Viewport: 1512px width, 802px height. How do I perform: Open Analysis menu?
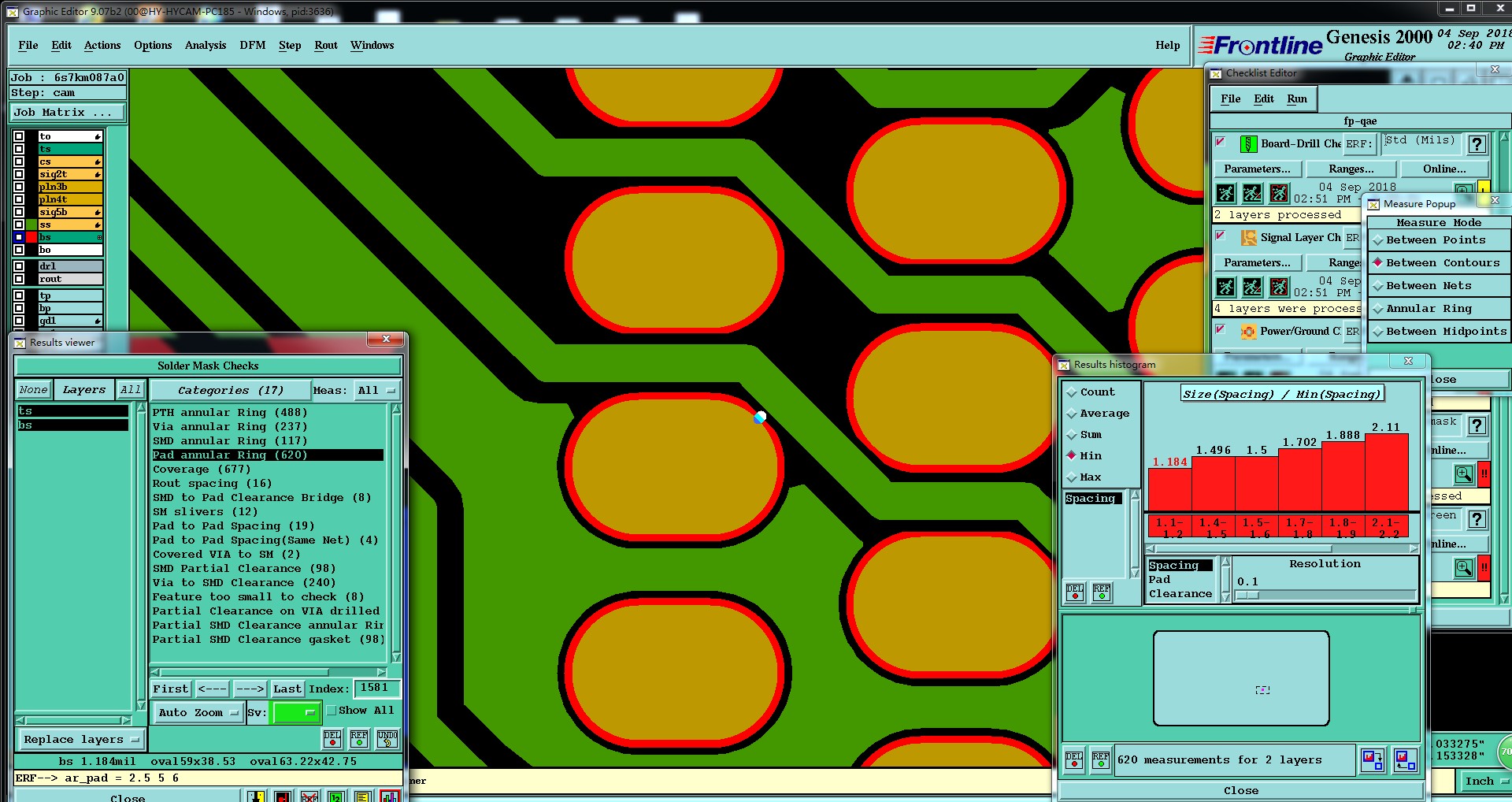[206, 46]
